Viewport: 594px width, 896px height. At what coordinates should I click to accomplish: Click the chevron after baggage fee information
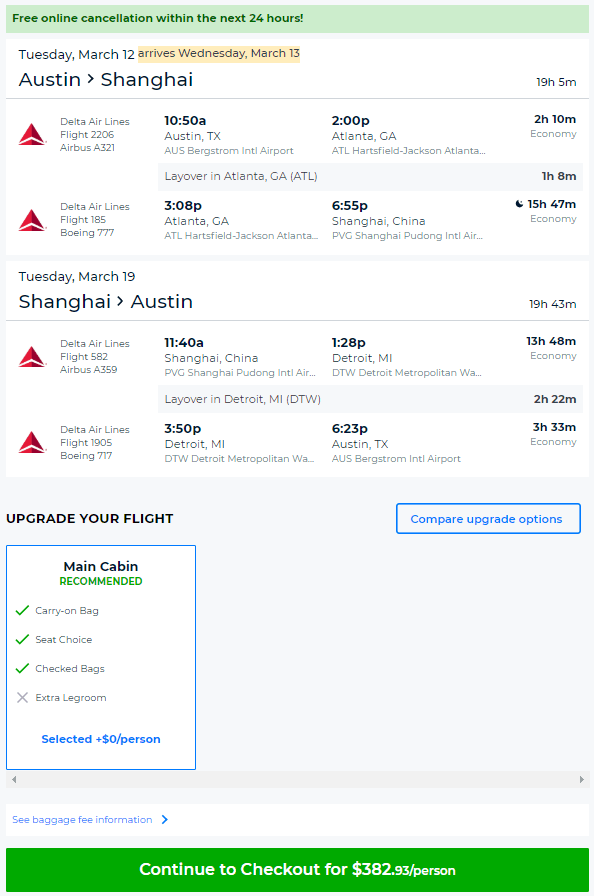(165, 819)
